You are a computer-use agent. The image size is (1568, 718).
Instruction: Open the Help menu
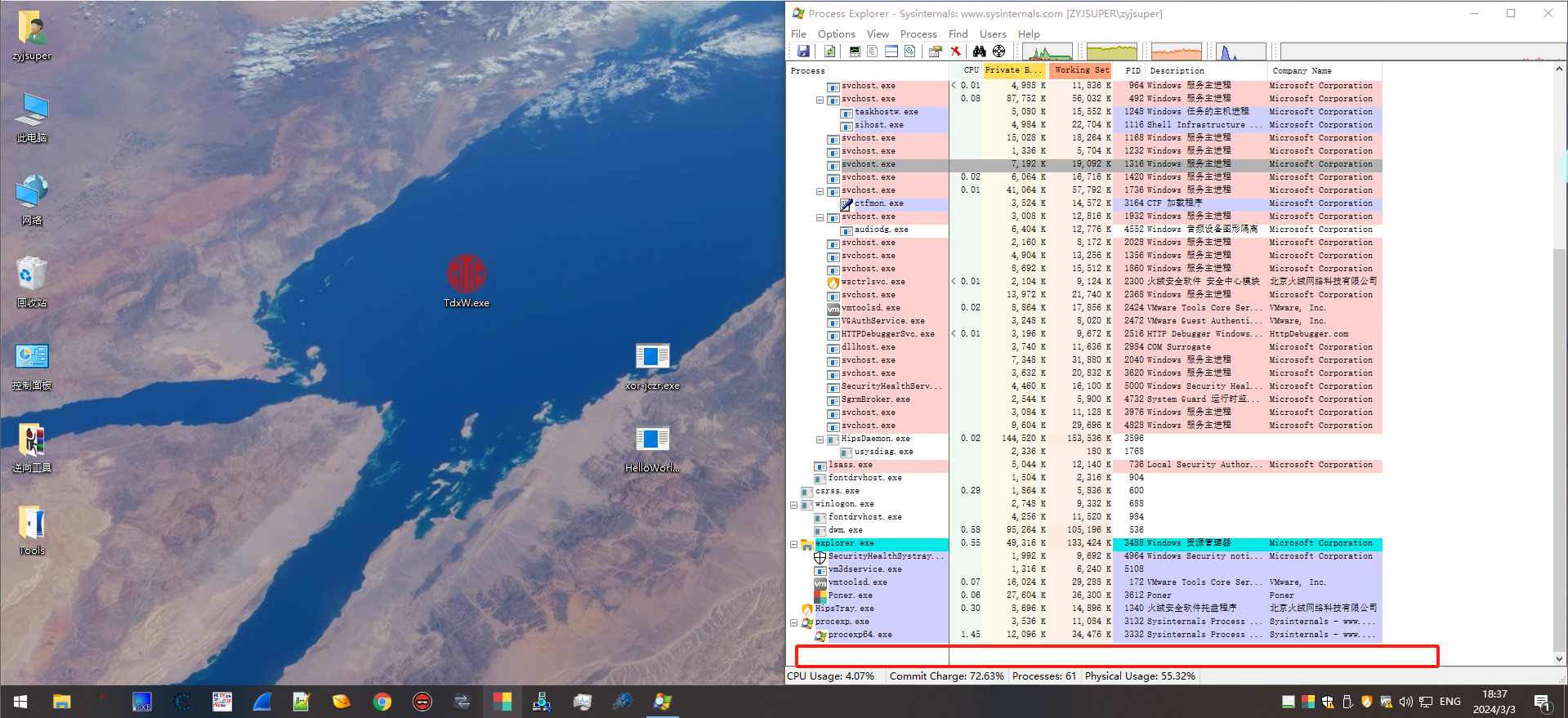[x=1029, y=33]
